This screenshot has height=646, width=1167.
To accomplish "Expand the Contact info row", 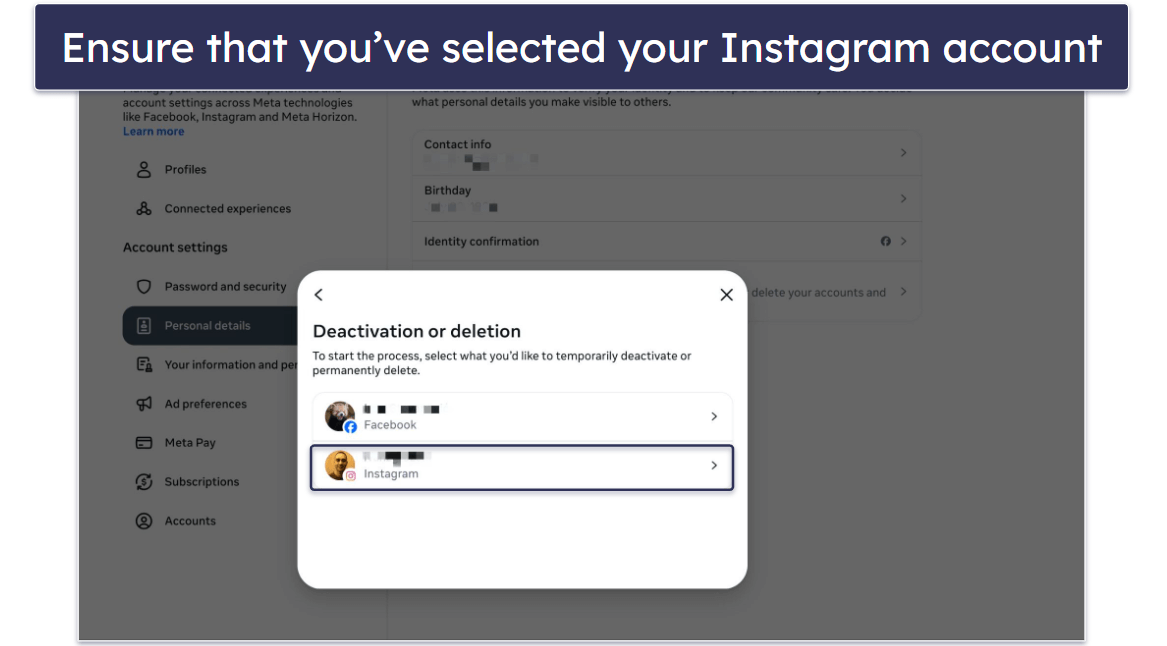I will 665,152.
